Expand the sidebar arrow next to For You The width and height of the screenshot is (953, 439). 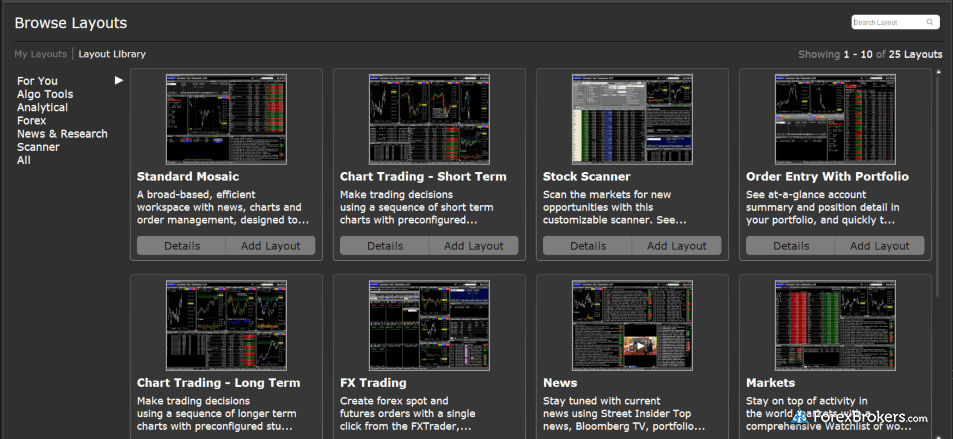119,80
